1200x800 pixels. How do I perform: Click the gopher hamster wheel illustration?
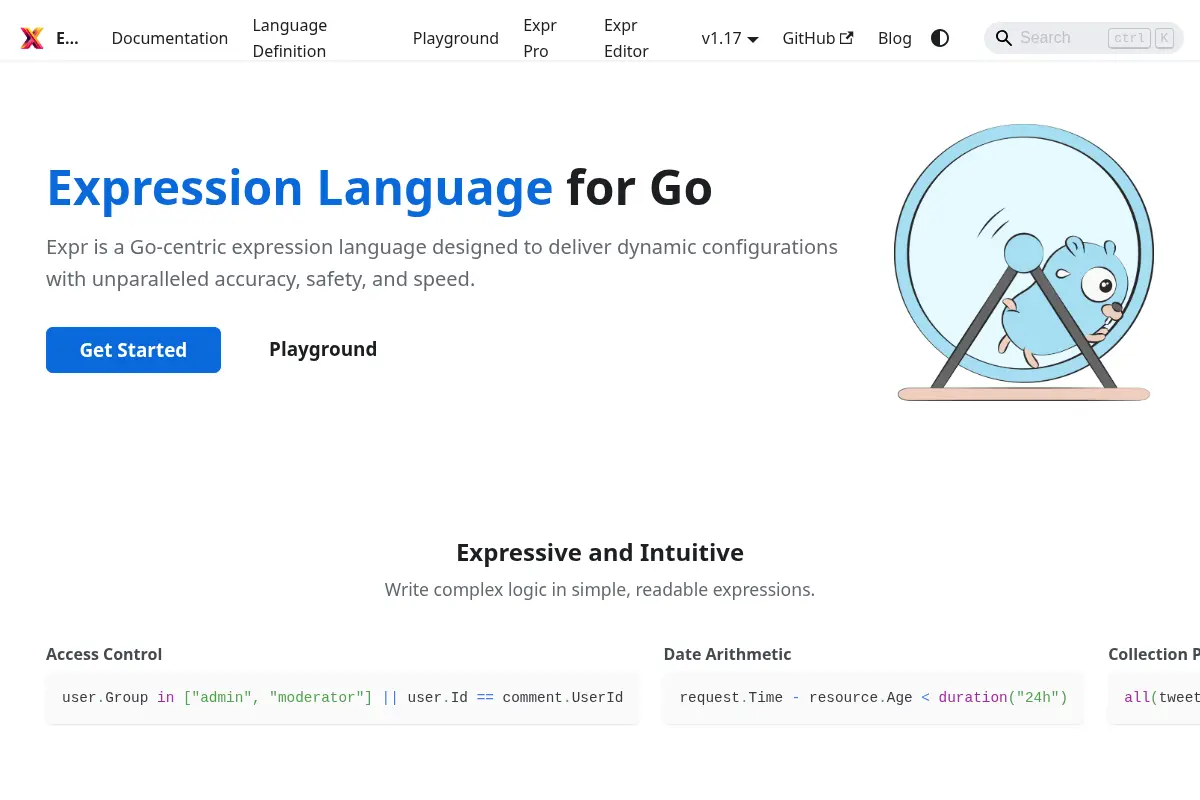pyautogui.click(x=1024, y=263)
